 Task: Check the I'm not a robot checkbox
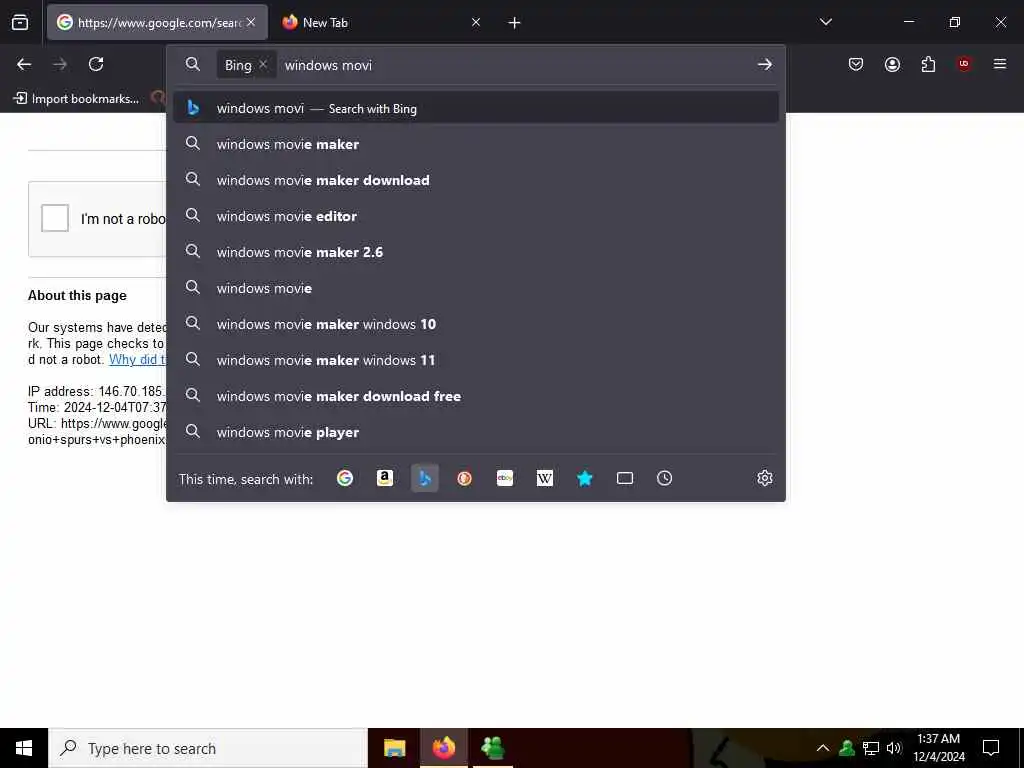coord(55,218)
